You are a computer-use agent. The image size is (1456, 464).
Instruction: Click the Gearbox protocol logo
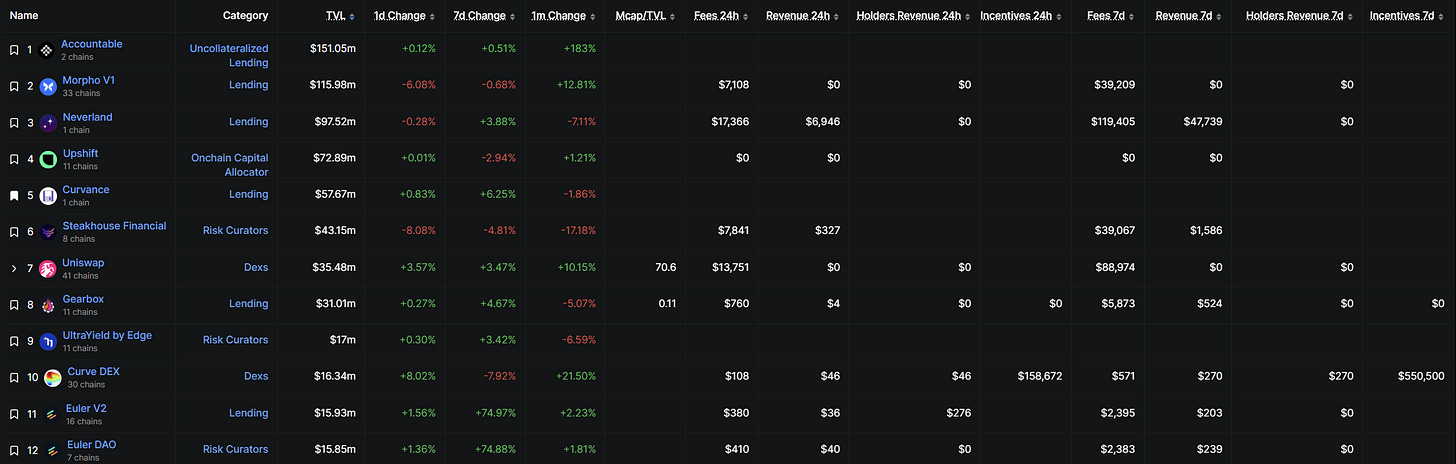47,305
